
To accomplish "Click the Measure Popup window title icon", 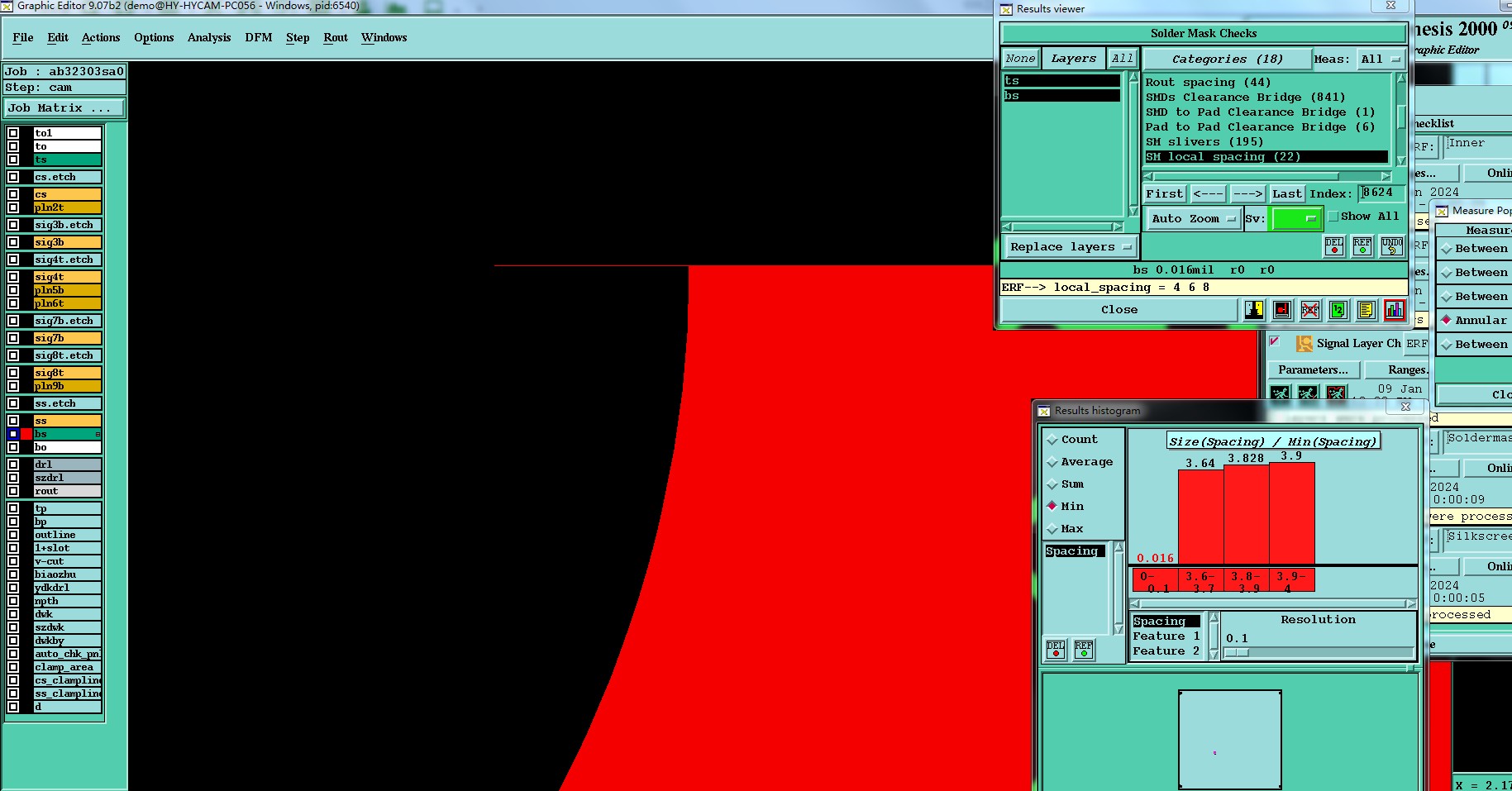I will [x=1442, y=211].
